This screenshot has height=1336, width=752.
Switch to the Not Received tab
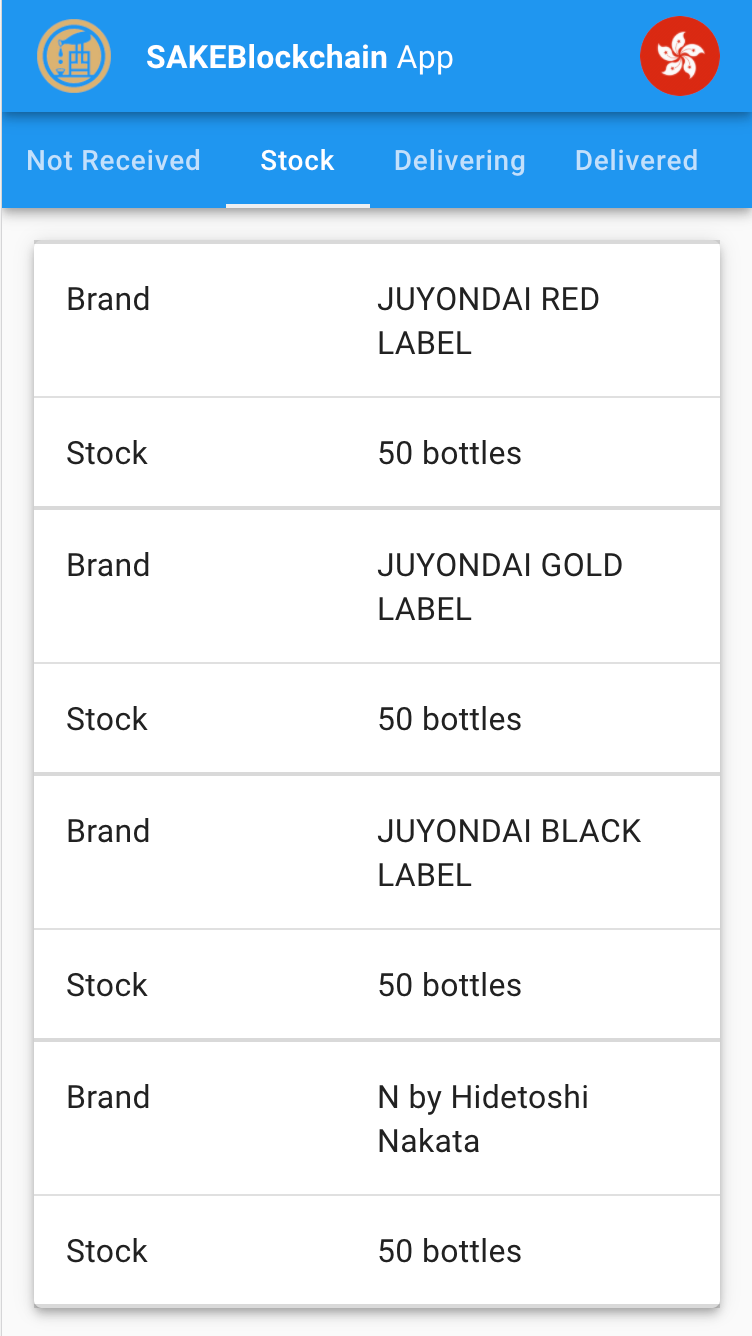(x=113, y=160)
